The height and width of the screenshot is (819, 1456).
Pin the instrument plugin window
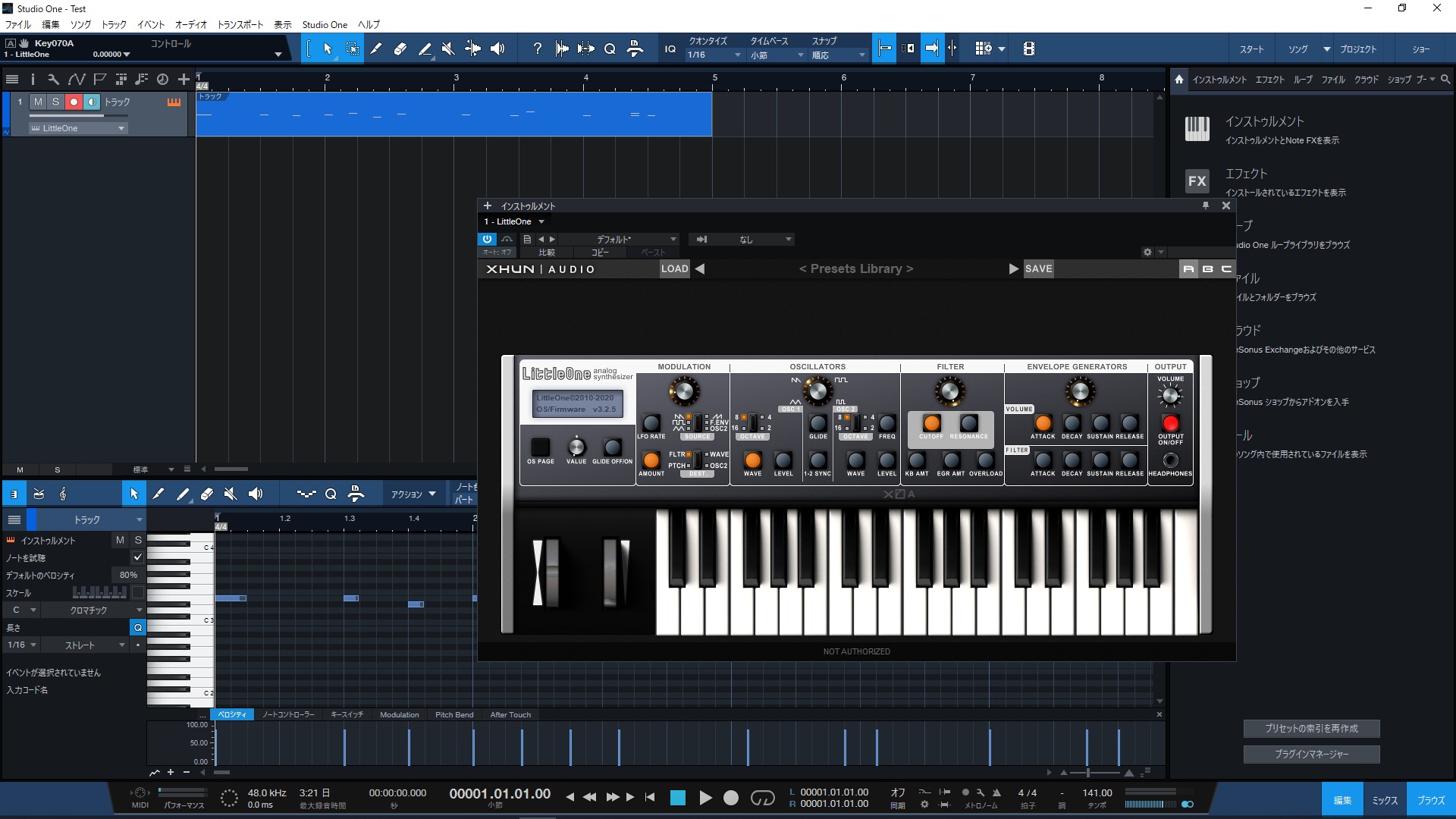(x=1206, y=206)
